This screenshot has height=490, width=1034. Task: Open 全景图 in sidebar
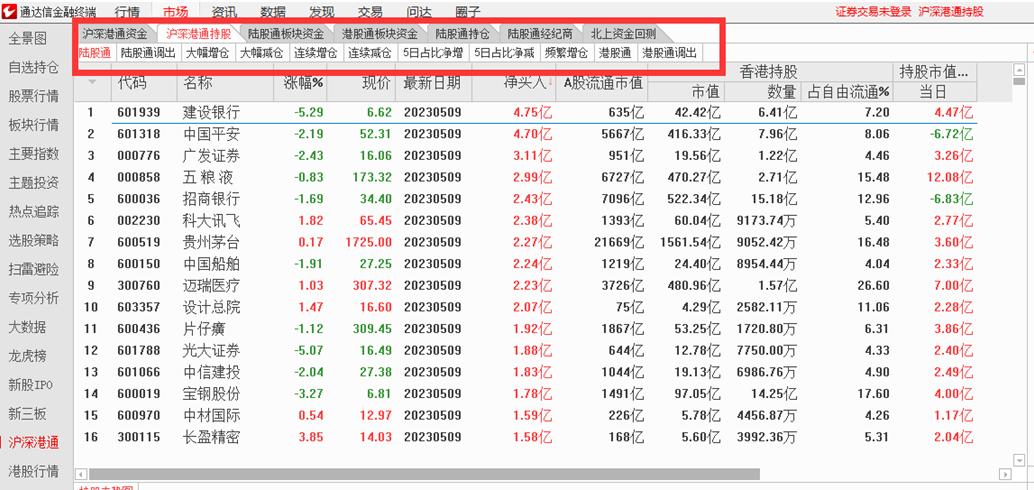[28, 38]
